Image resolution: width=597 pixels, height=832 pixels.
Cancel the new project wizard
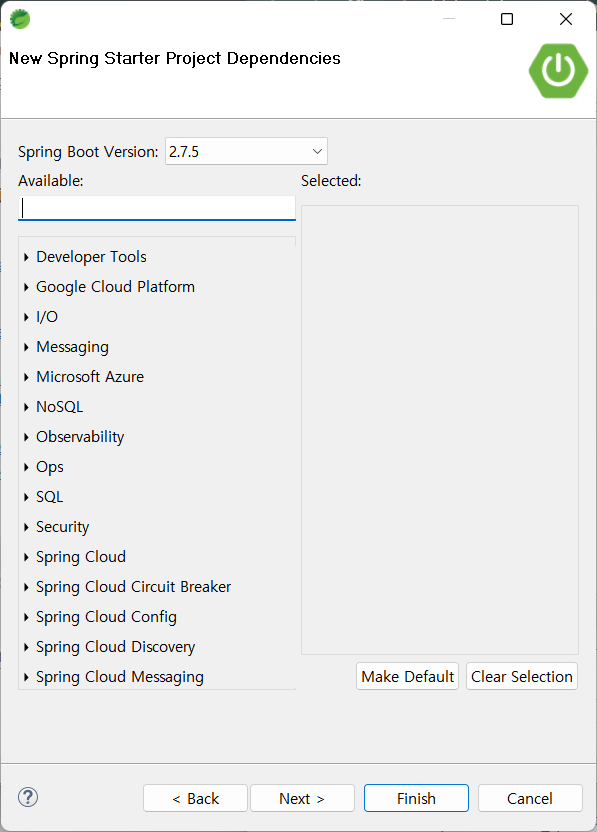coord(530,798)
